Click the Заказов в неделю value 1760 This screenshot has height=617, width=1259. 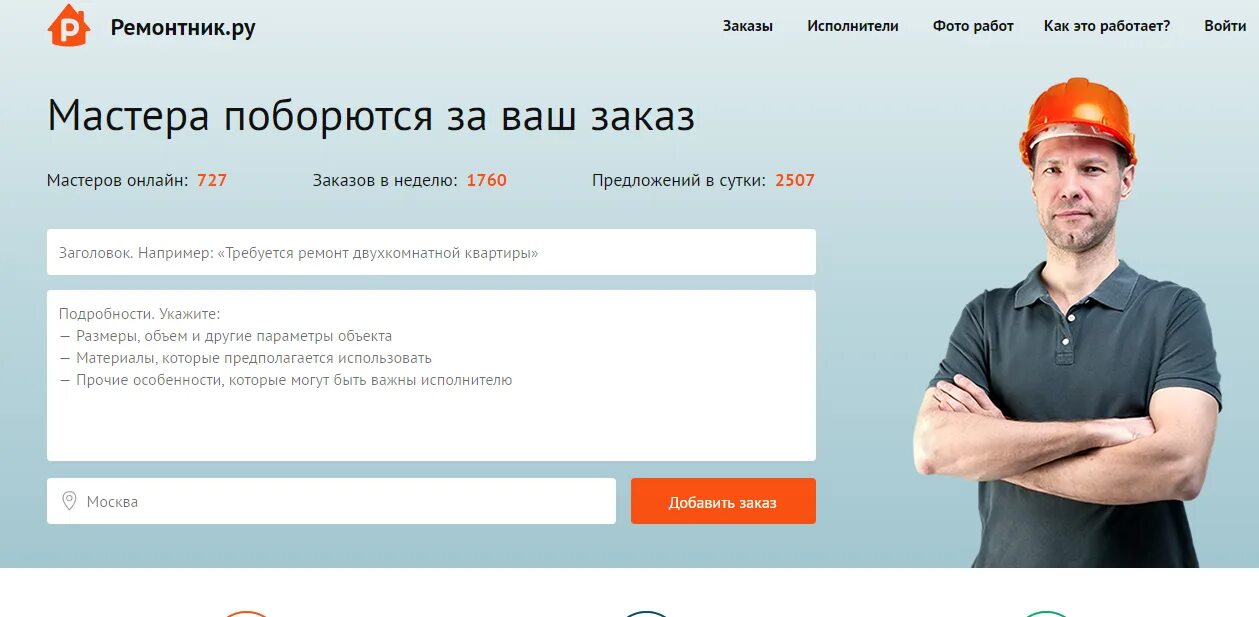pos(487,181)
